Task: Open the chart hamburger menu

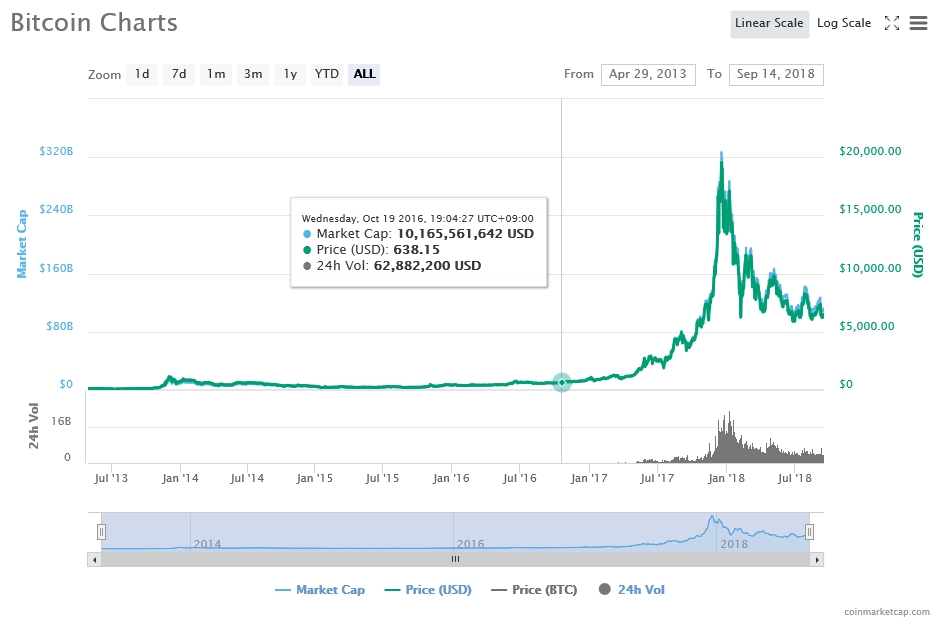Action: click(918, 23)
